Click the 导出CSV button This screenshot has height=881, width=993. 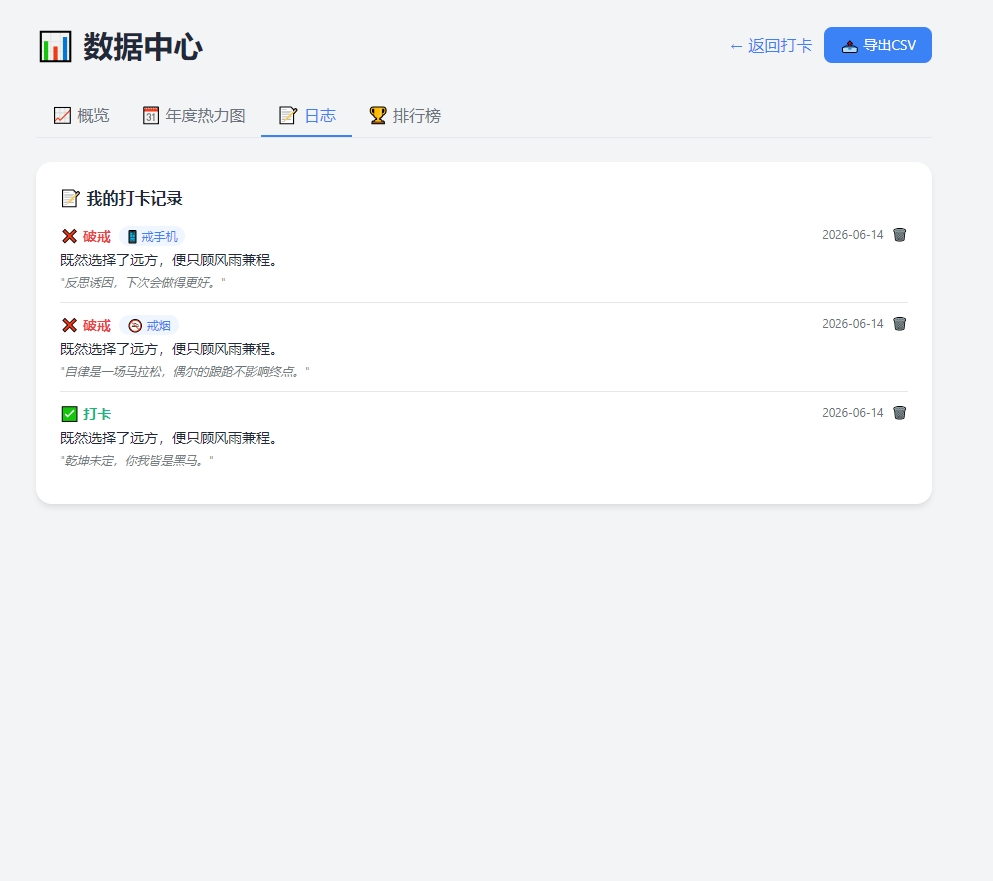[x=877, y=45]
